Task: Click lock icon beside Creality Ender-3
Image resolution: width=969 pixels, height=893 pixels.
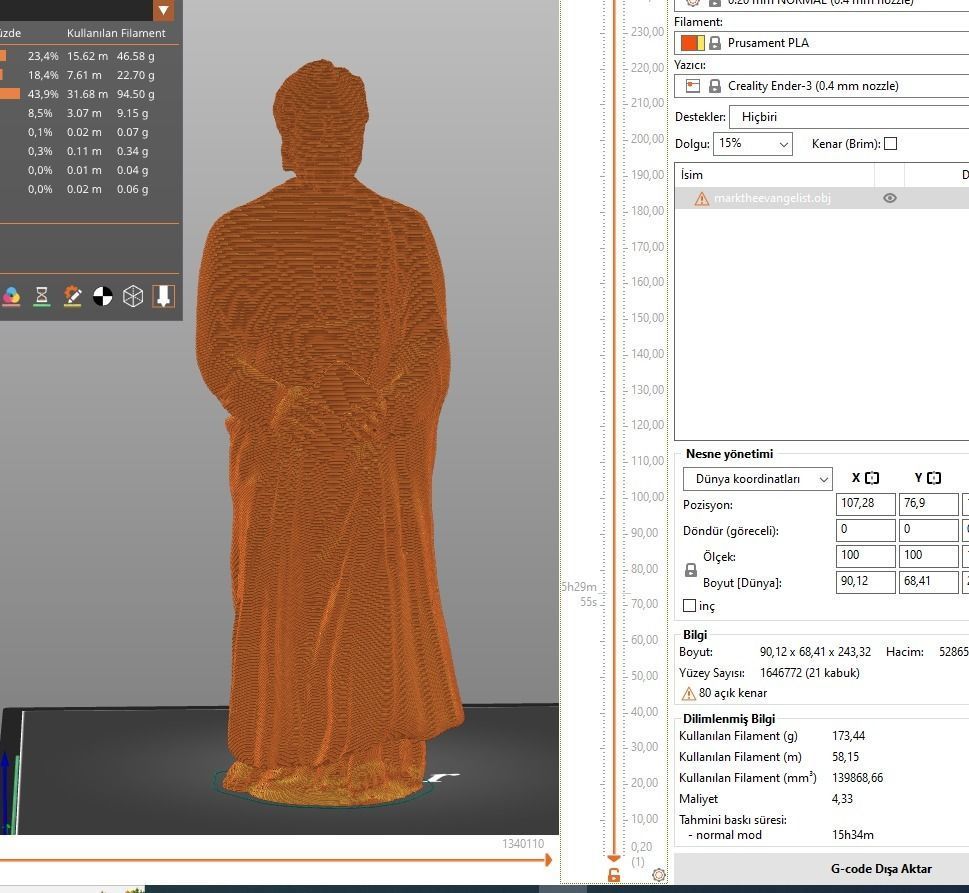Action: (x=715, y=86)
